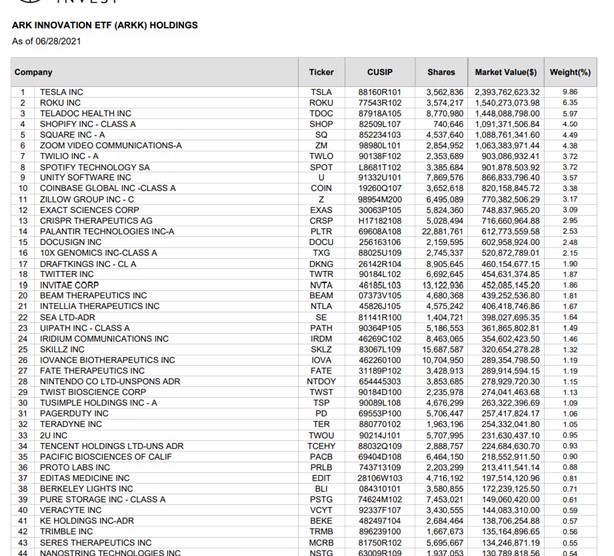Click TERADYNE INC company name
The height and width of the screenshot is (556, 614).
coord(71,424)
